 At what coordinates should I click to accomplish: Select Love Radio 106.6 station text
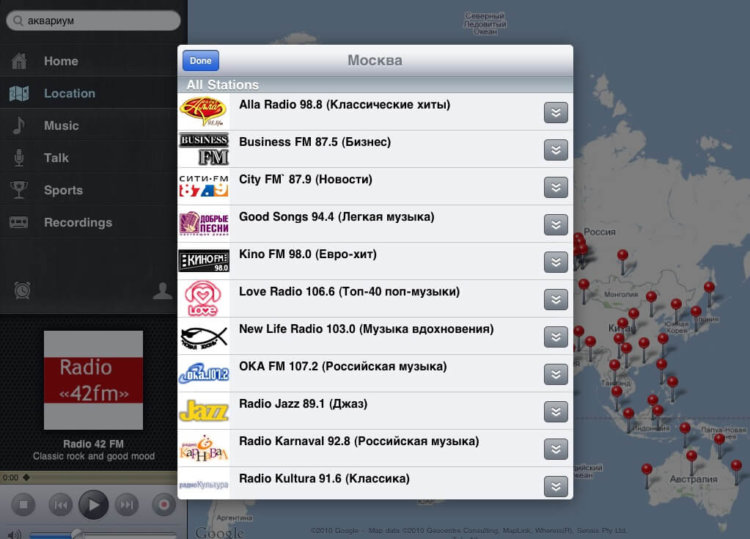(x=349, y=292)
